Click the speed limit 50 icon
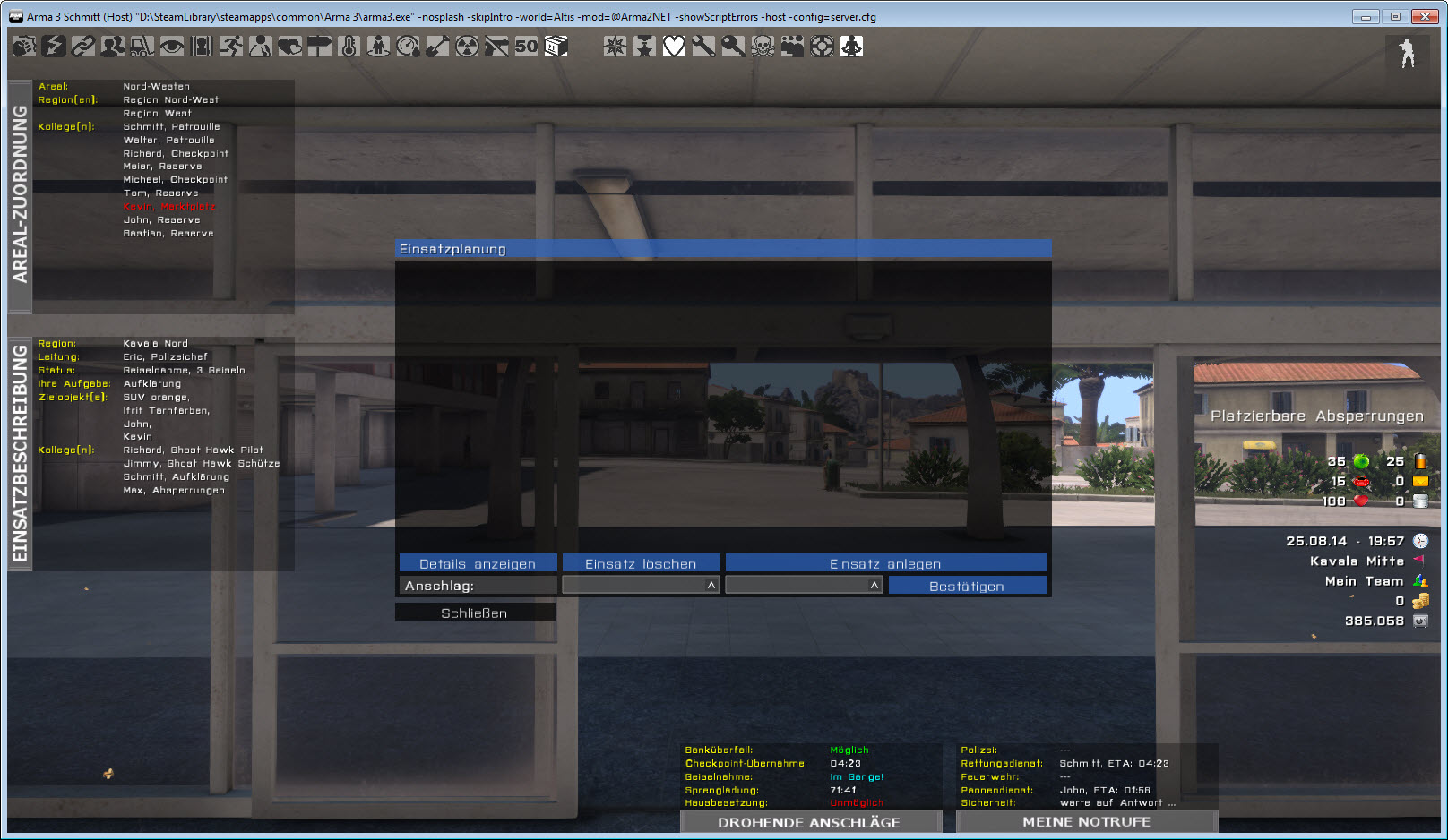Screen dimensions: 1448x840 tap(527, 46)
